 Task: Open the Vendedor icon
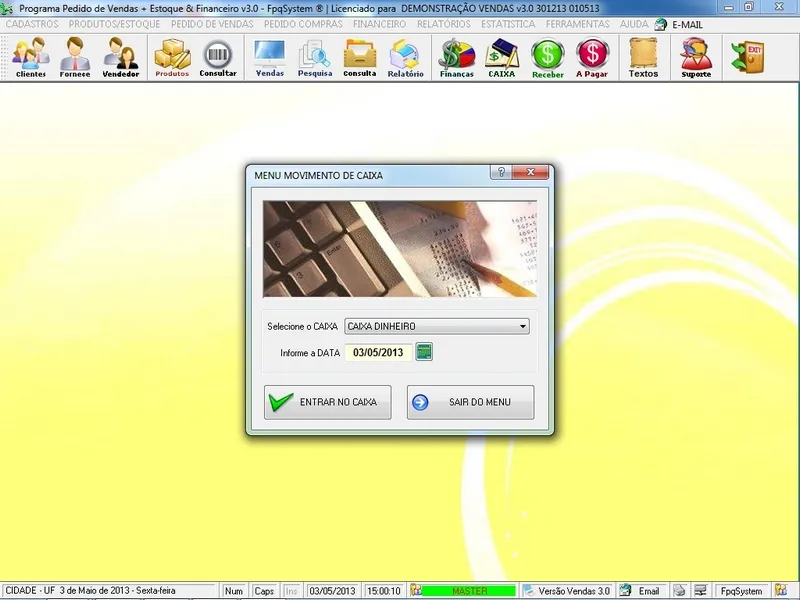click(121, 57)
